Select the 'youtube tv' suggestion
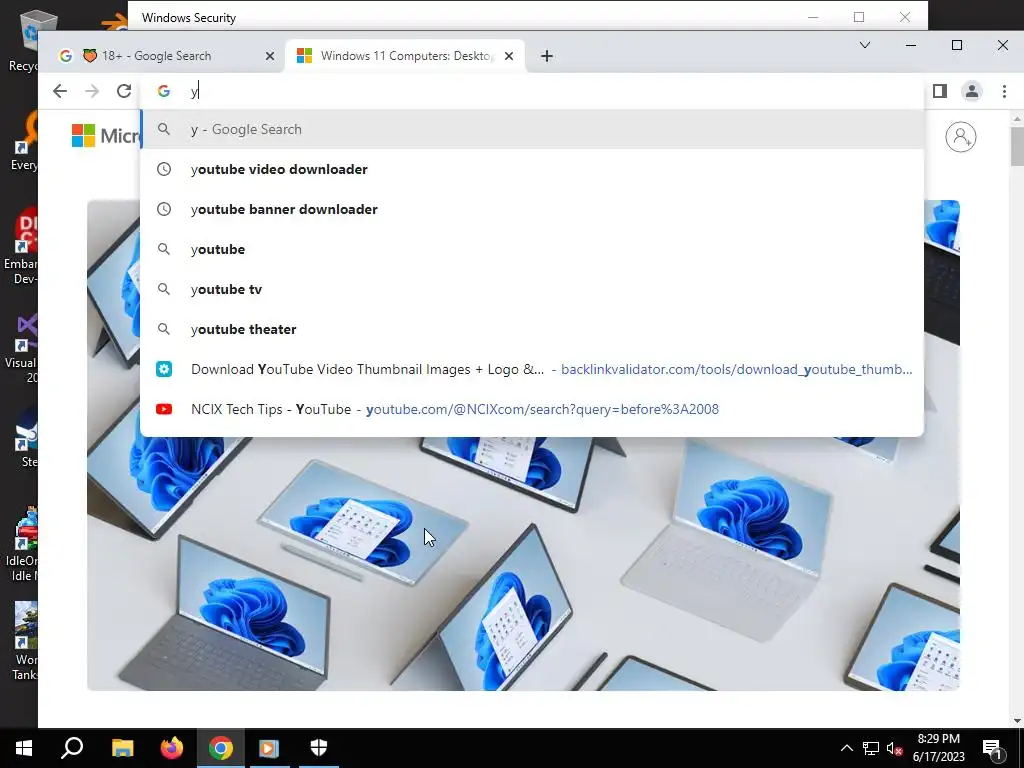The image size is (1024, 768). tap(532, 289)
